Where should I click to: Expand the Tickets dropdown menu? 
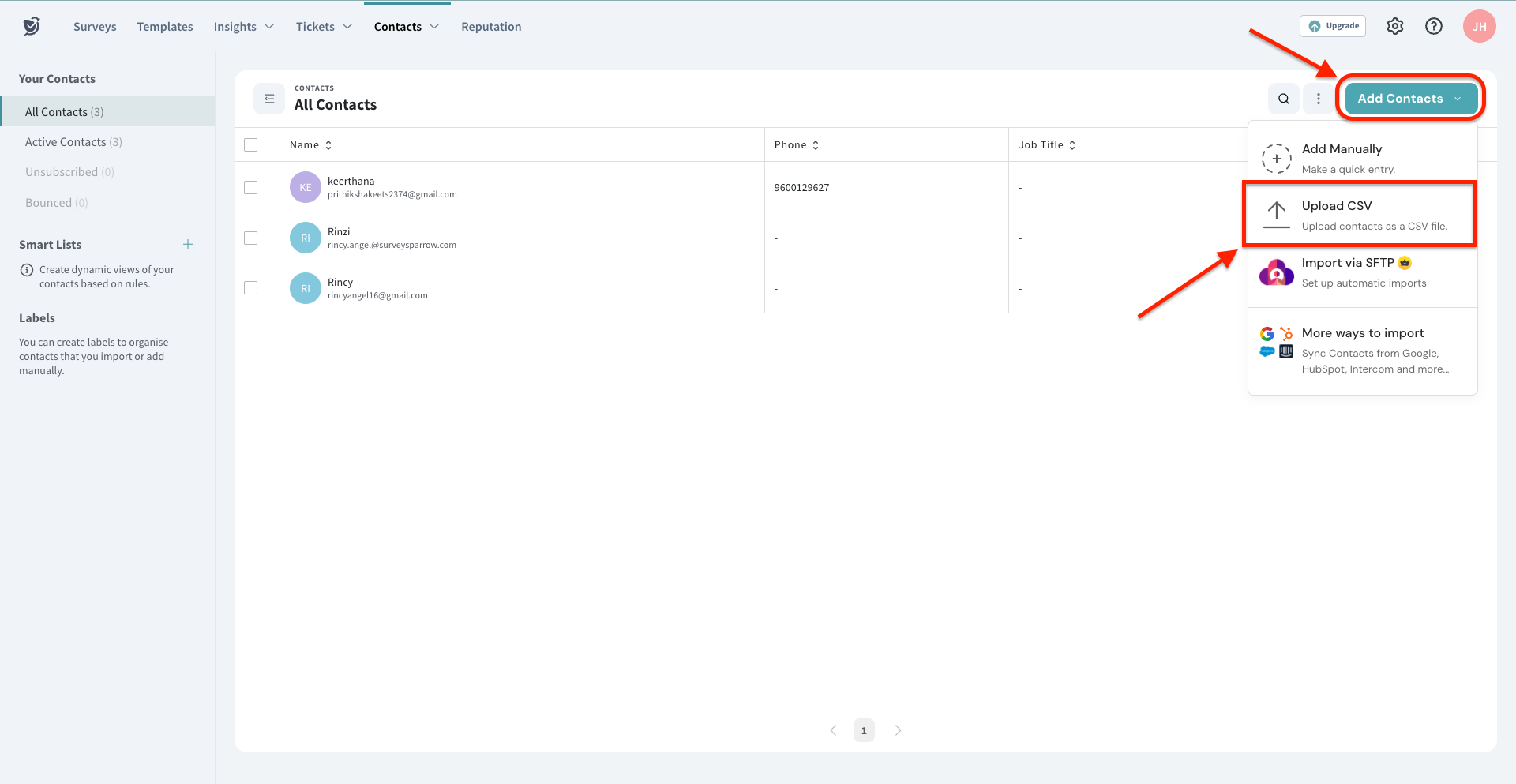coord(324,27)
